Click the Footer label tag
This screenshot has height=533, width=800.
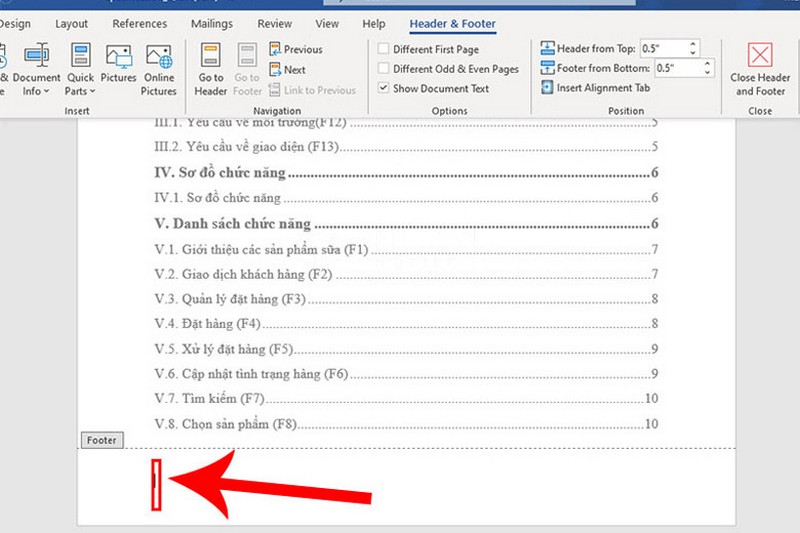100,440
